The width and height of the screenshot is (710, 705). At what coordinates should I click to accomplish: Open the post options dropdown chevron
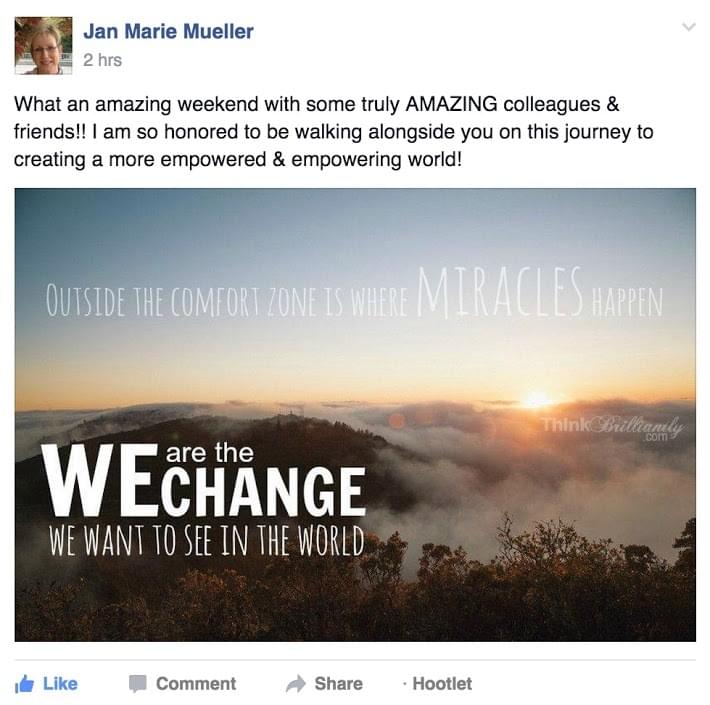point(688,28)
